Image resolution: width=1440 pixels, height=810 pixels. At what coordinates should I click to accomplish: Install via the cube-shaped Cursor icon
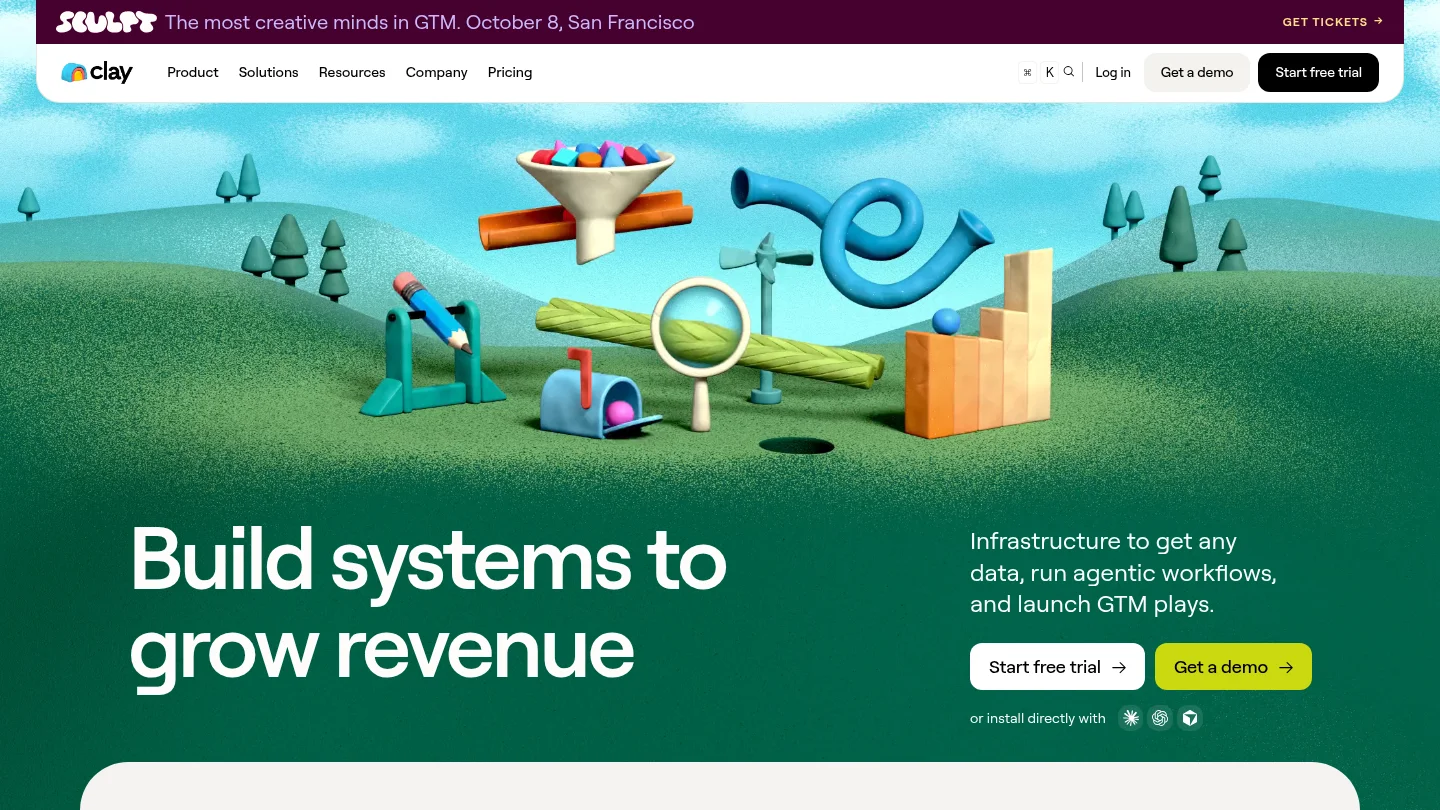tap(1190, 718)
